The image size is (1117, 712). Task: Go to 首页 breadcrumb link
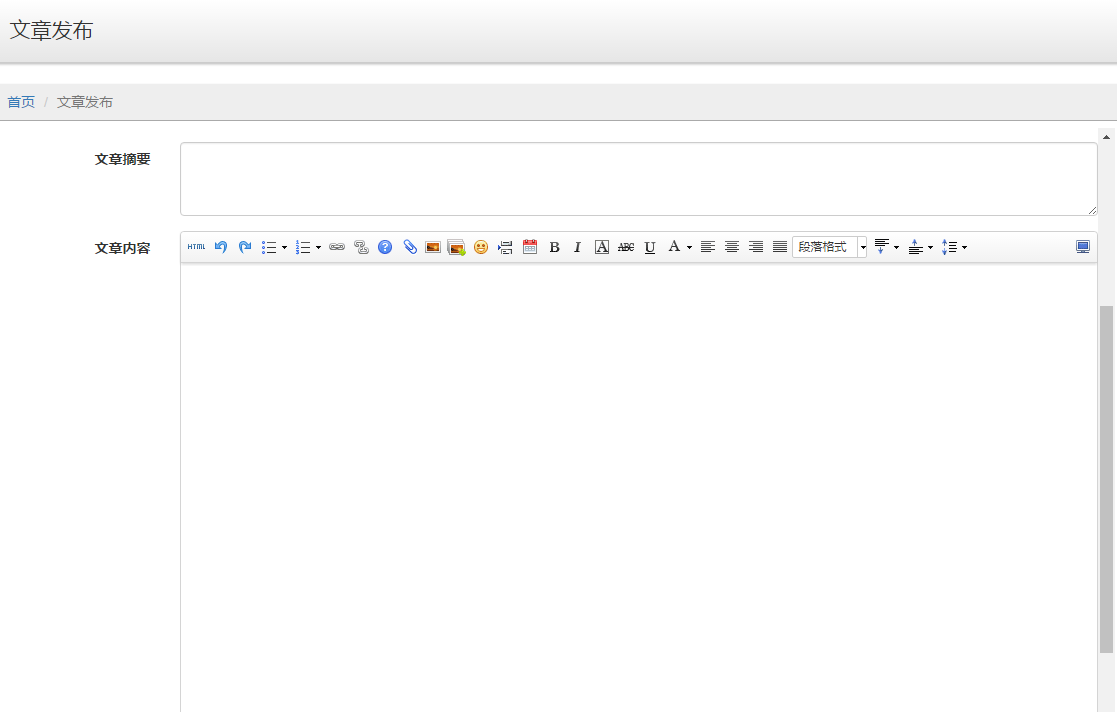pyautogui.click(x=21, y=102)
